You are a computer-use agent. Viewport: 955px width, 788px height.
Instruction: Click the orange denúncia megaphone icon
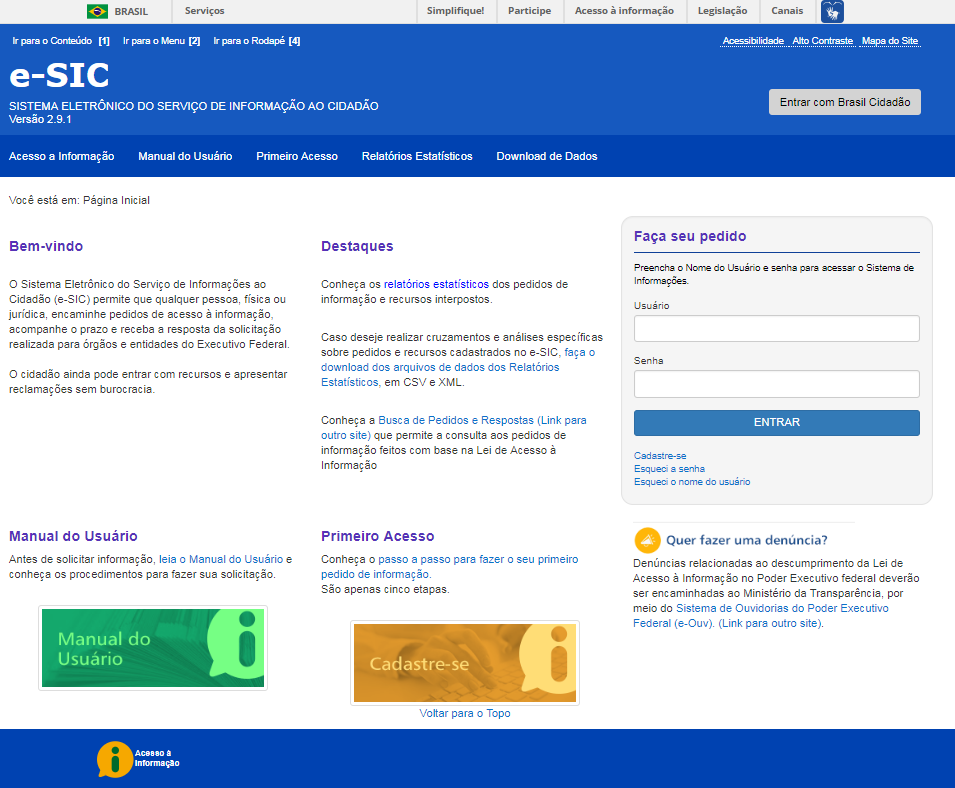coord(648,540)
